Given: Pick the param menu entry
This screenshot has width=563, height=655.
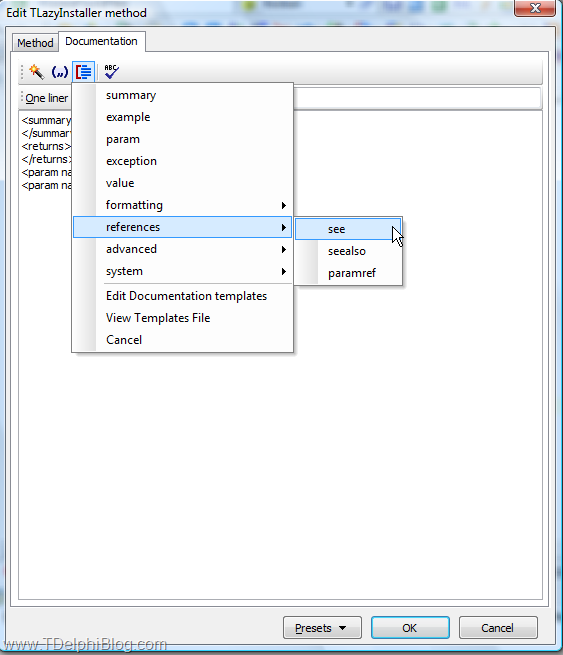Looking at the screenshot, I should click(x=182, y=139).
